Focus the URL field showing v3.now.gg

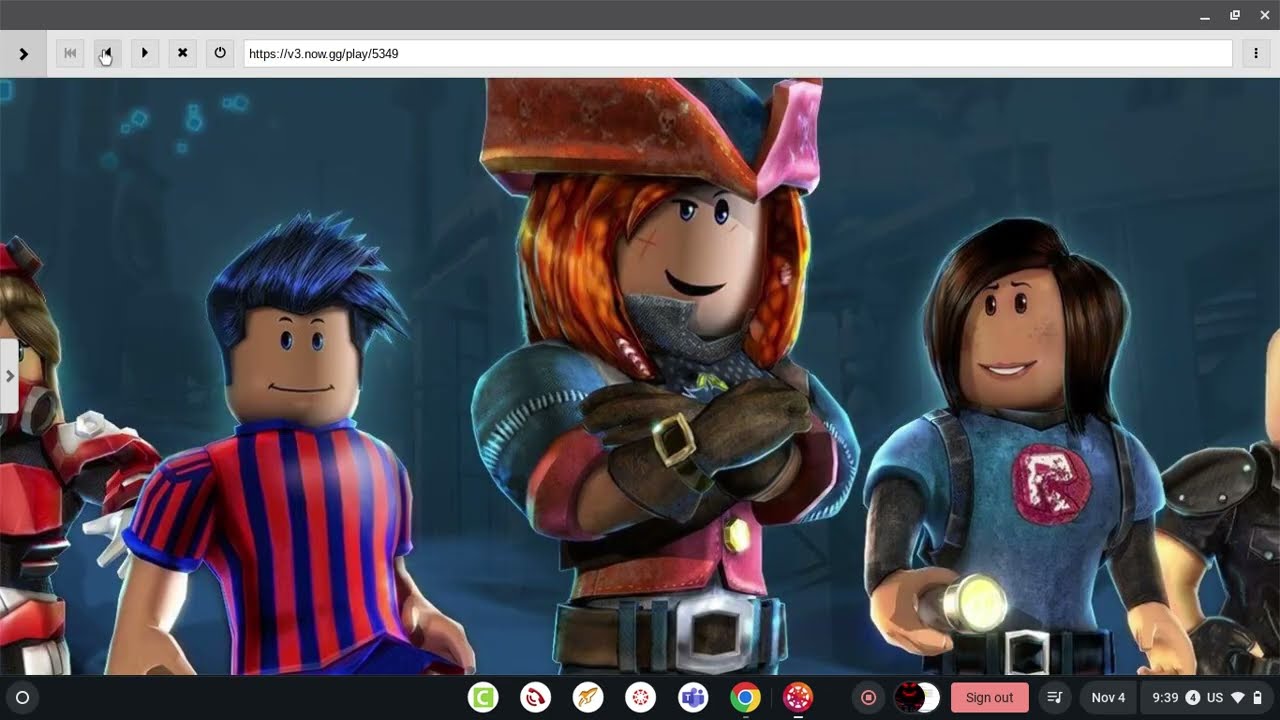pyautogui.click(x=738, y=54)
